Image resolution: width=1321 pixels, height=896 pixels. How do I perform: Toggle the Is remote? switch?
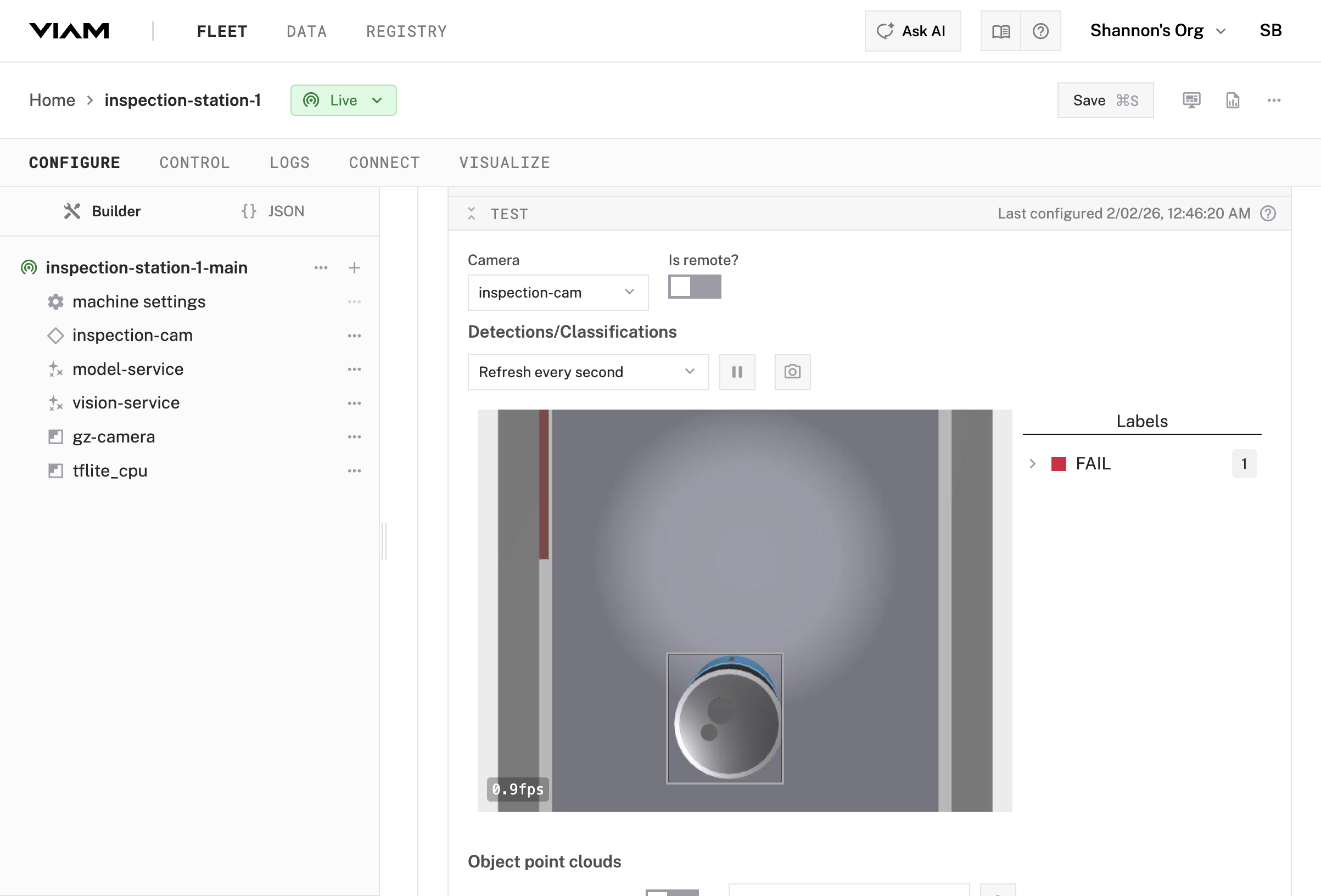click(694, 287)
